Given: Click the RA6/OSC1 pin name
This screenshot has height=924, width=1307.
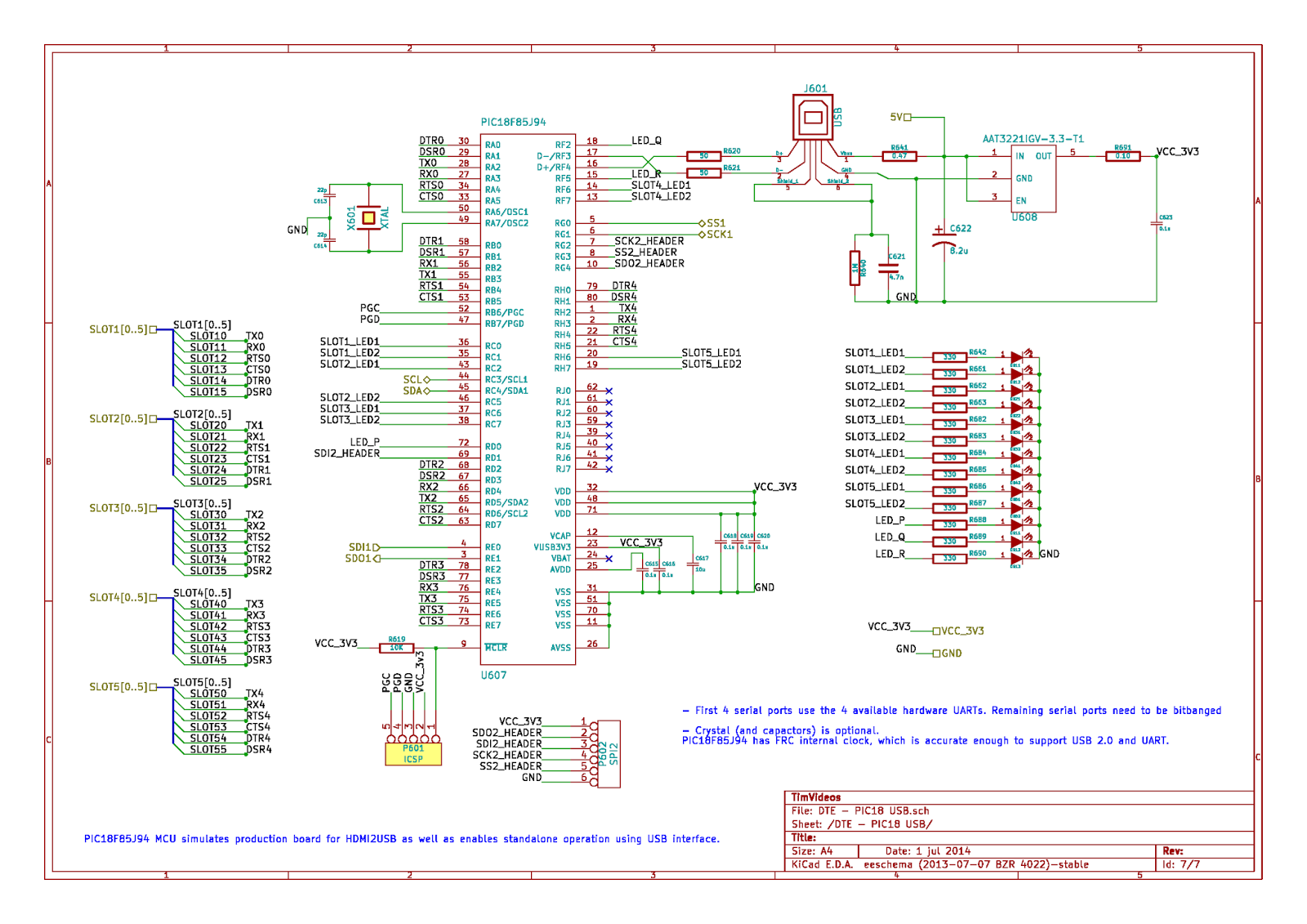Looking at the screenshot, I should 506,212.
